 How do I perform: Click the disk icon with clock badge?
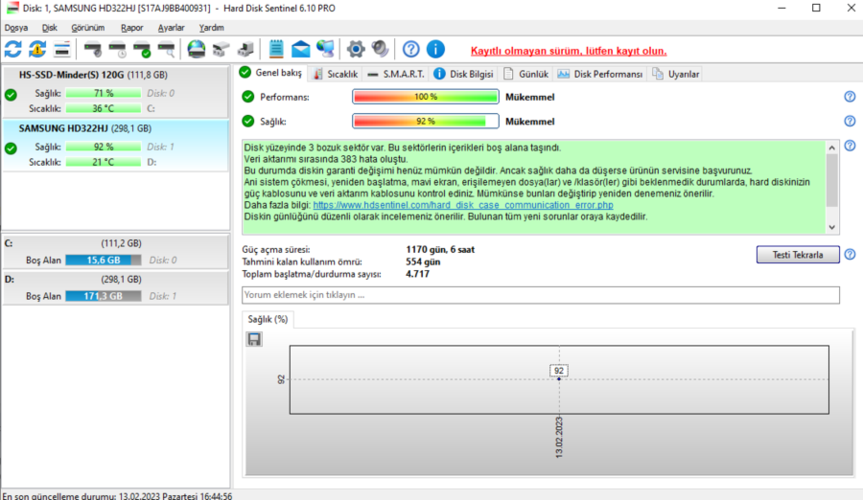(x=117, y=50)
